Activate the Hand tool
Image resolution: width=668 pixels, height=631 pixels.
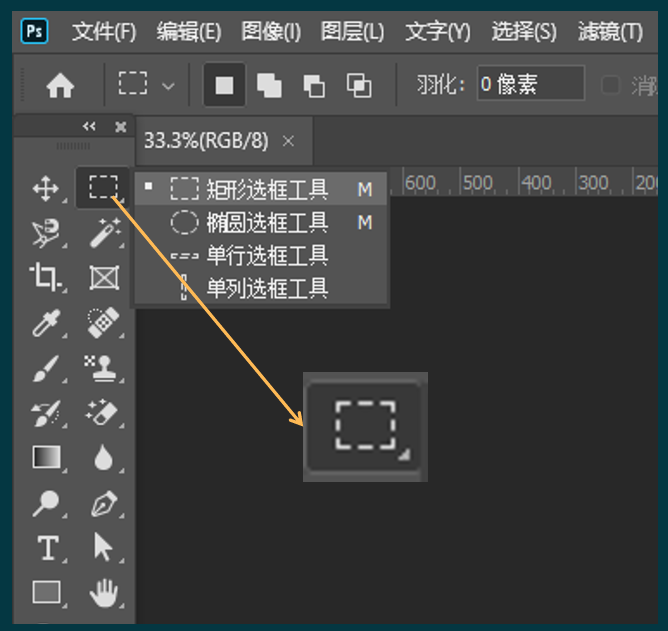[x=103, y=593]
